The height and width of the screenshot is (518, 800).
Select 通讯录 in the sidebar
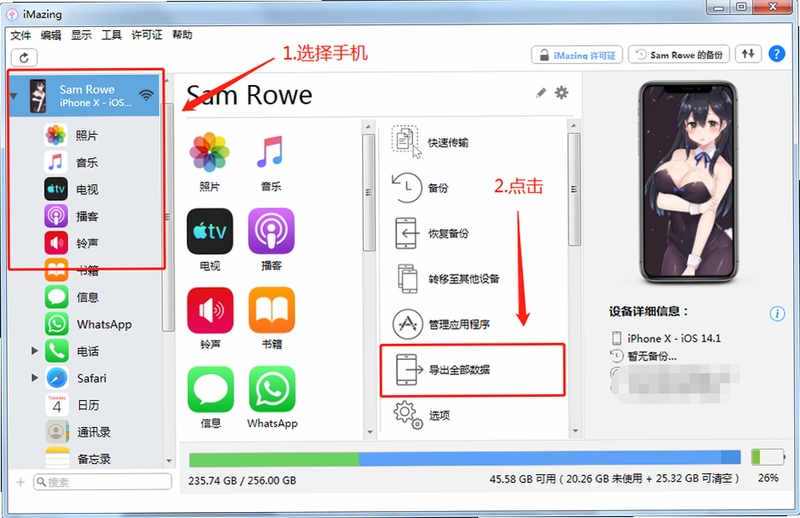point(93,432)
